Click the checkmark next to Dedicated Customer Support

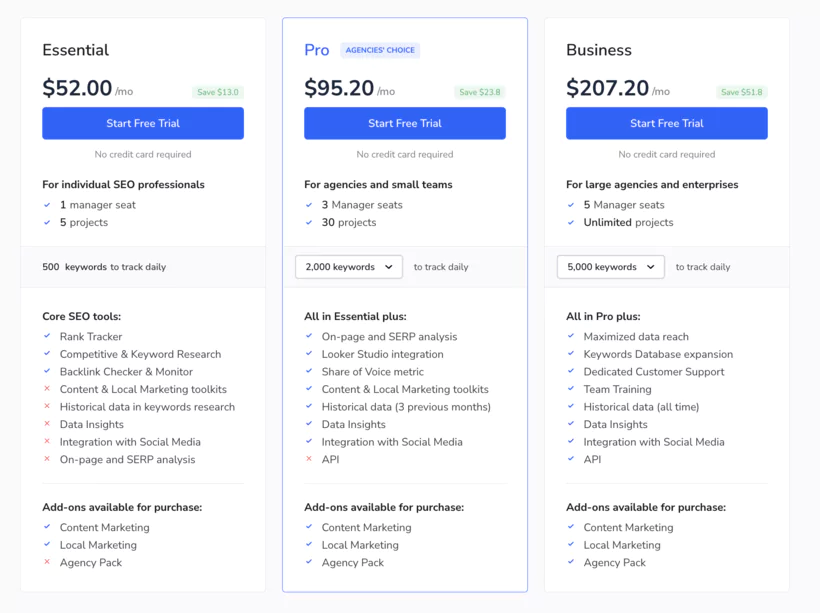(x=573, y=371)
